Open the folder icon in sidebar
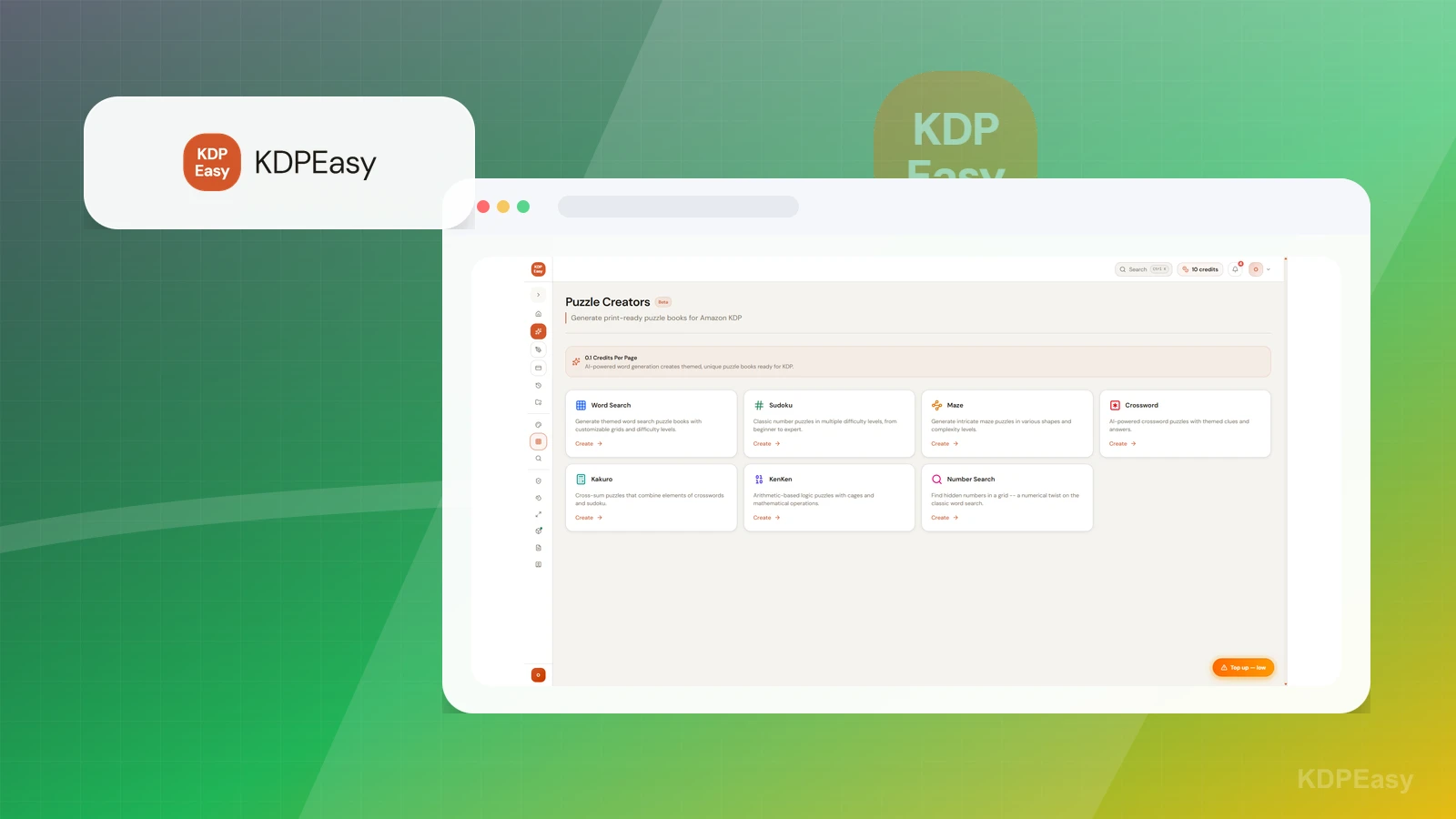The width and height of the screenshot is (1456, 819). (x=538, y=402)
